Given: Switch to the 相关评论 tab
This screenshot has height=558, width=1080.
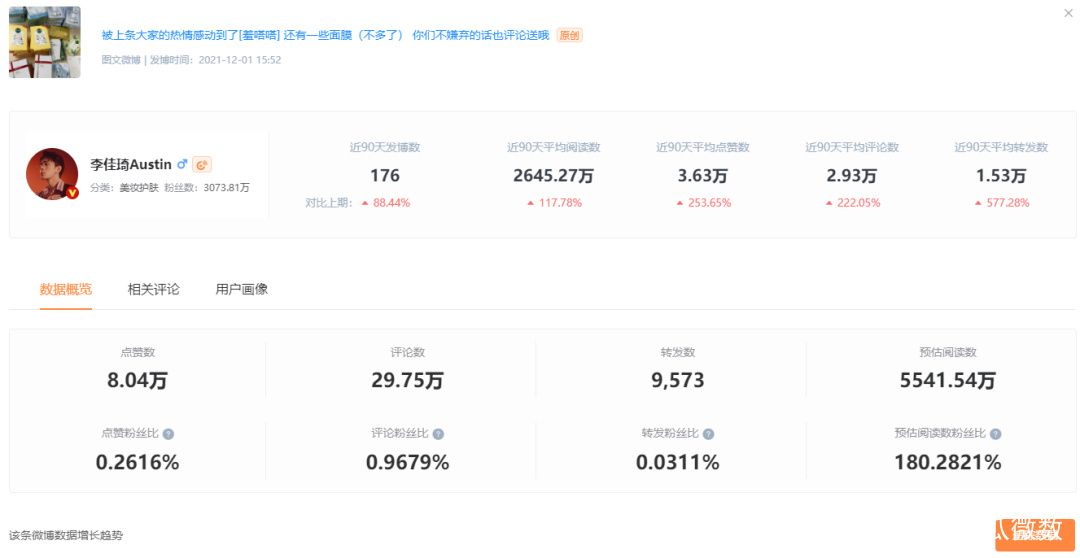Looking at the screenshot, I should point(153,289).
